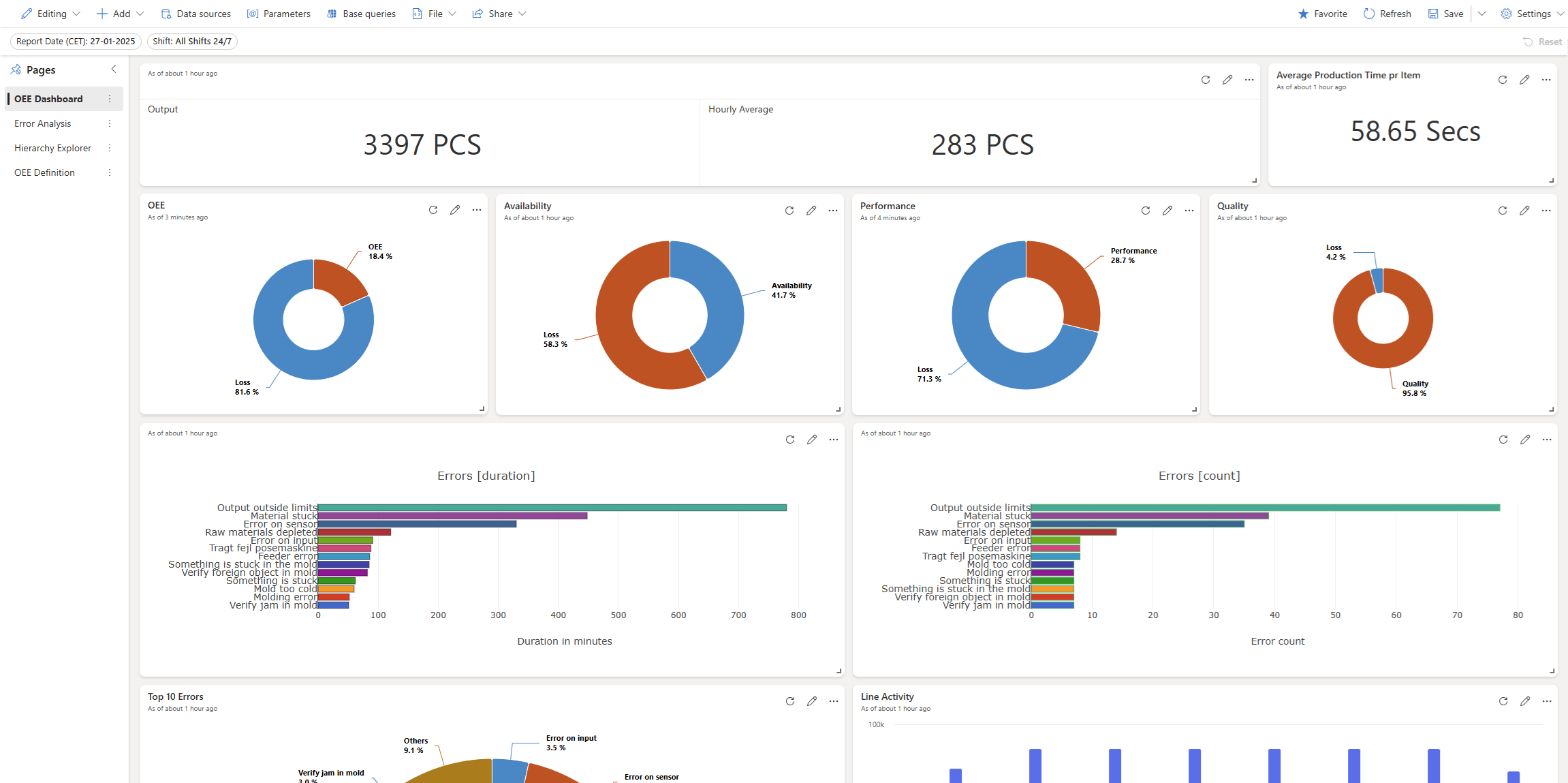Screen dimensions: 1568x783
Task: Open Data sources
Action: 196,14
